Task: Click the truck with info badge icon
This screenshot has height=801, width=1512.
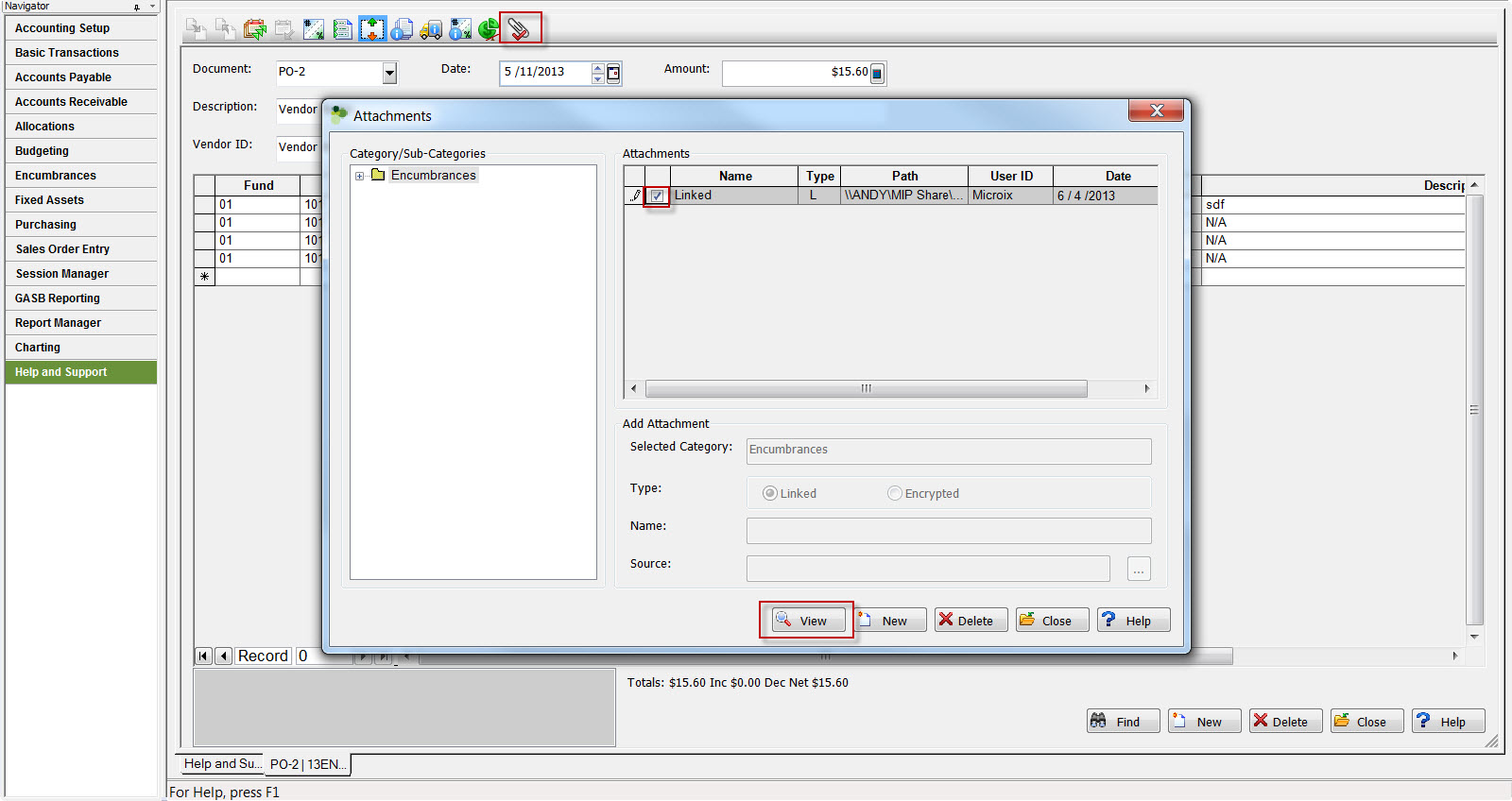Action: tap(431, 29)
